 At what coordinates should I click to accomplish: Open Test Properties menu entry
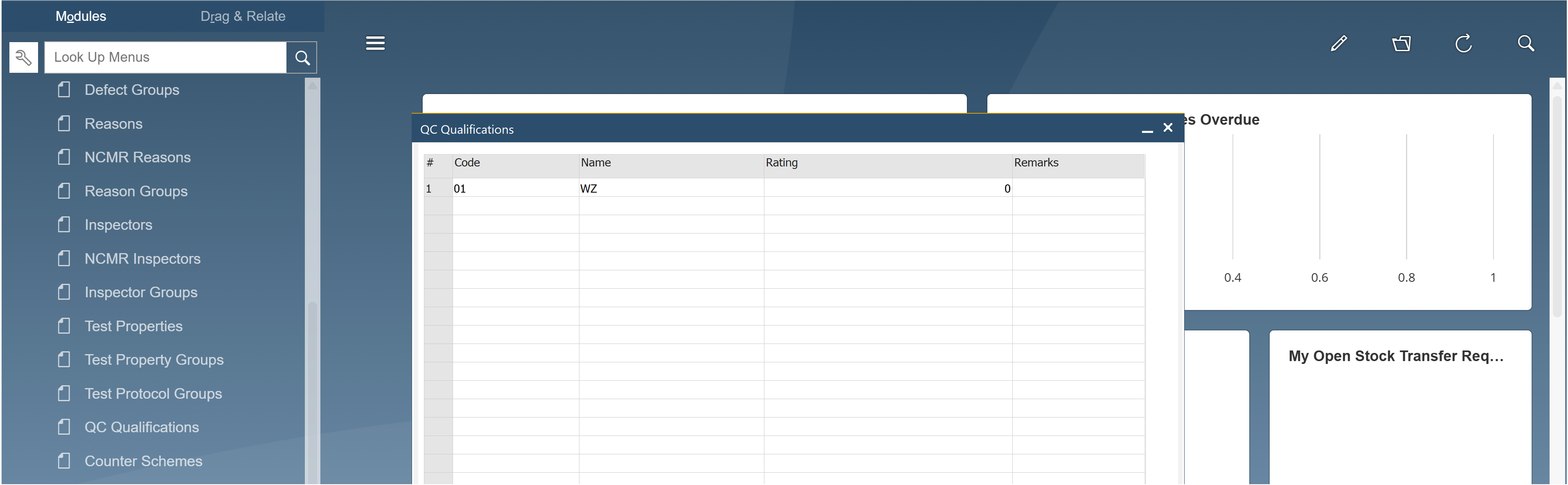click(x=133, y=326)
